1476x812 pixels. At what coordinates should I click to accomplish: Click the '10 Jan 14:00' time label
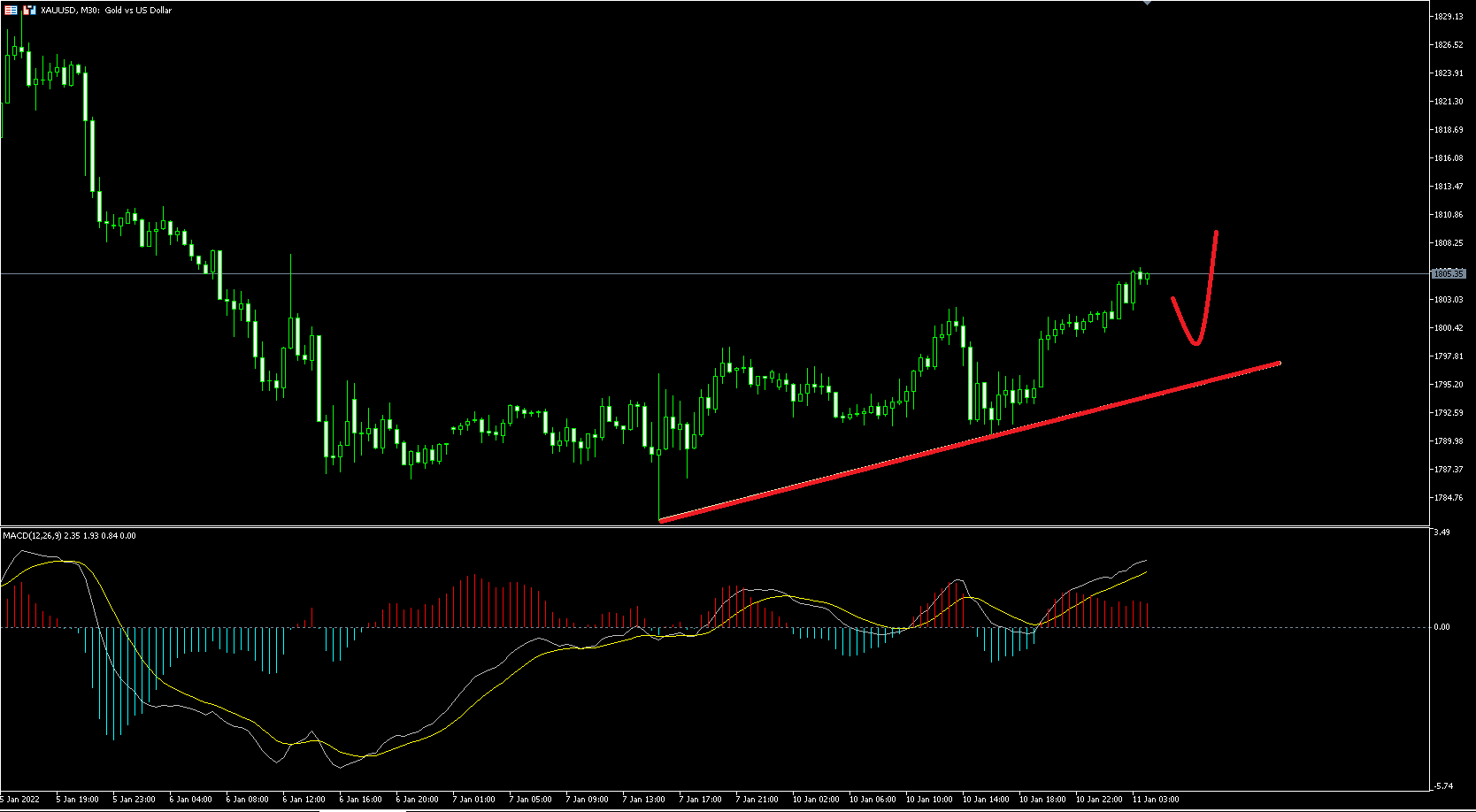[x=986, y=800]
